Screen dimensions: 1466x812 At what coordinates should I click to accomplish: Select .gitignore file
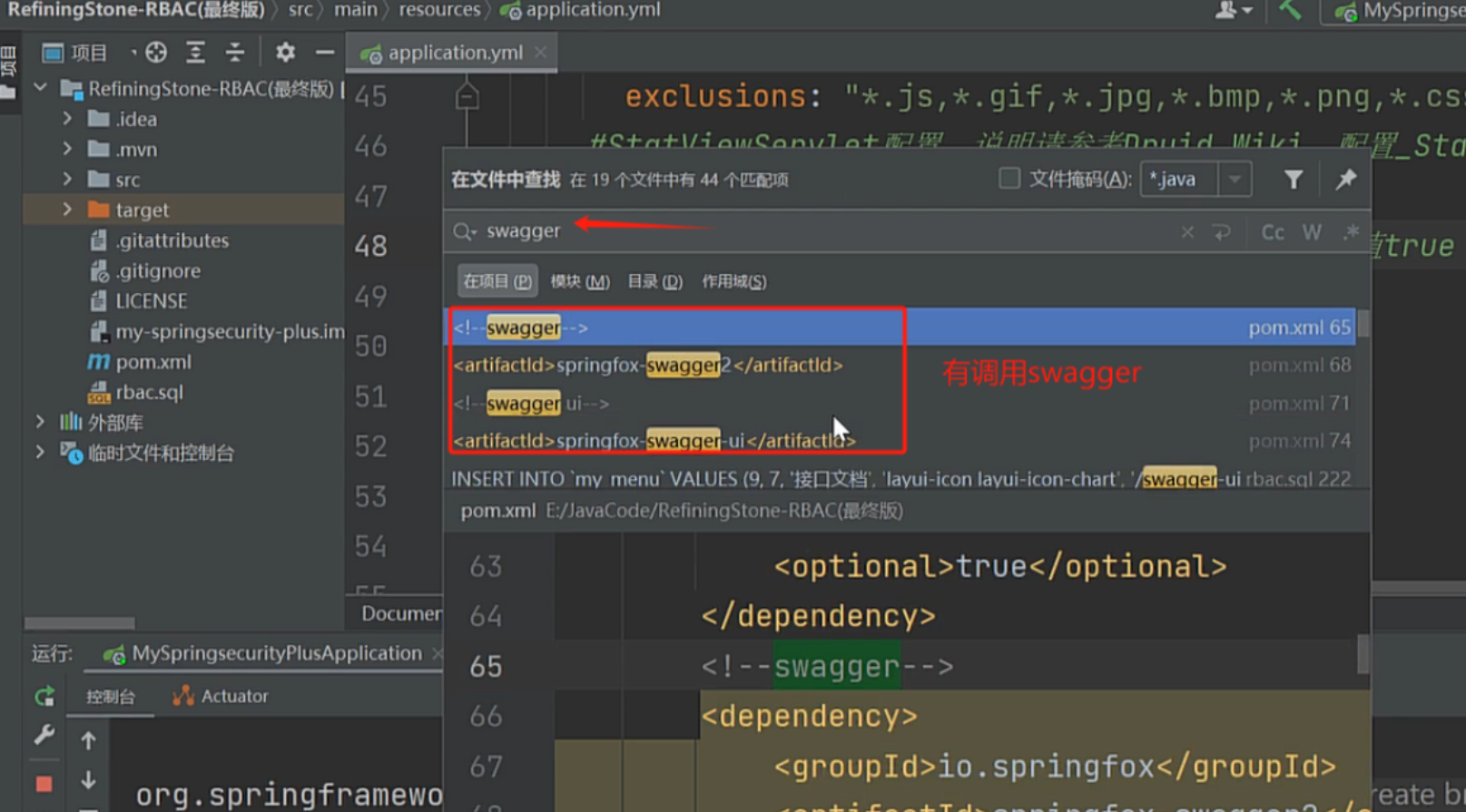[158, 270]
